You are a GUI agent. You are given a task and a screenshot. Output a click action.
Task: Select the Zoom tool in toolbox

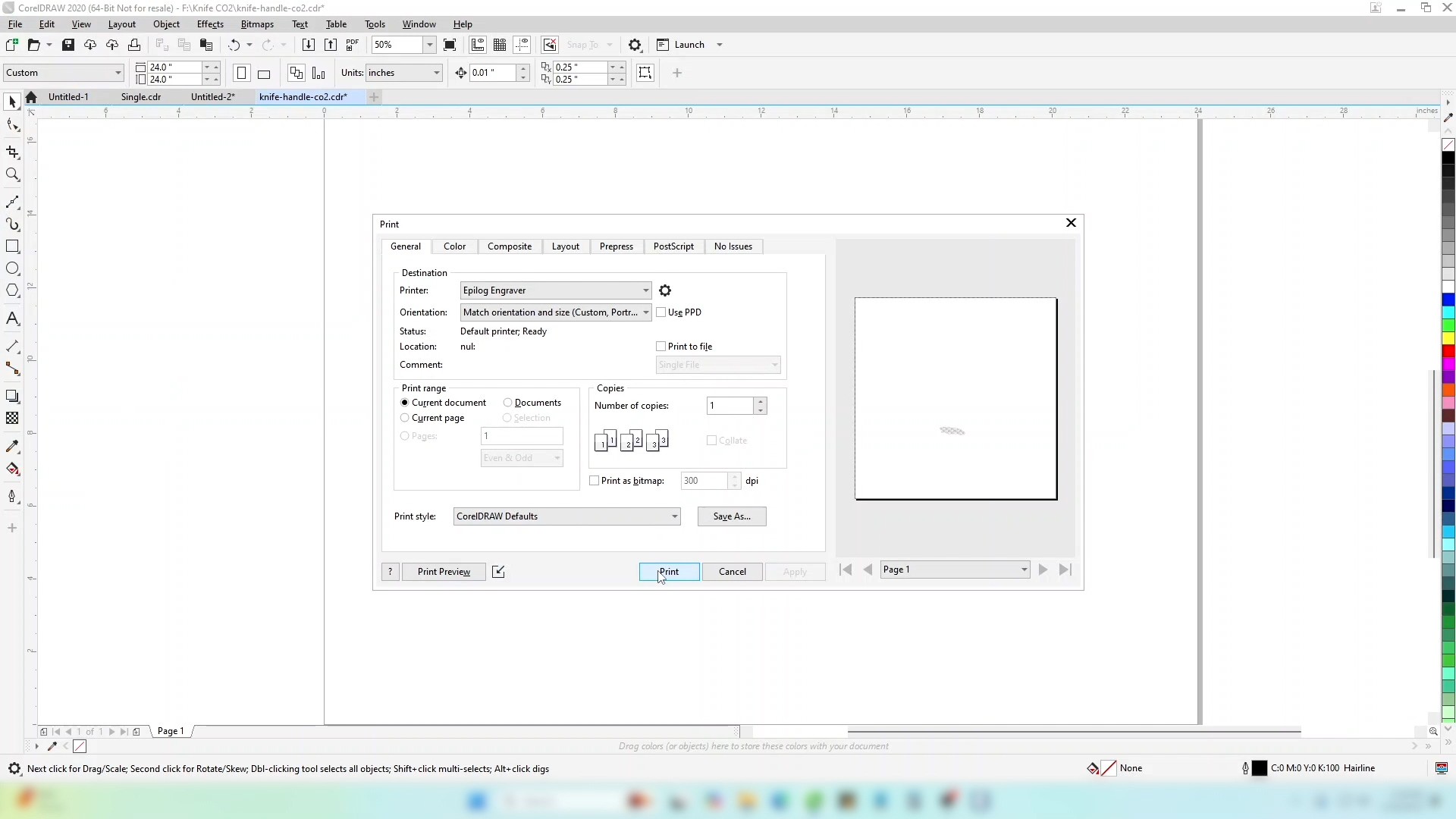[12, 175]
